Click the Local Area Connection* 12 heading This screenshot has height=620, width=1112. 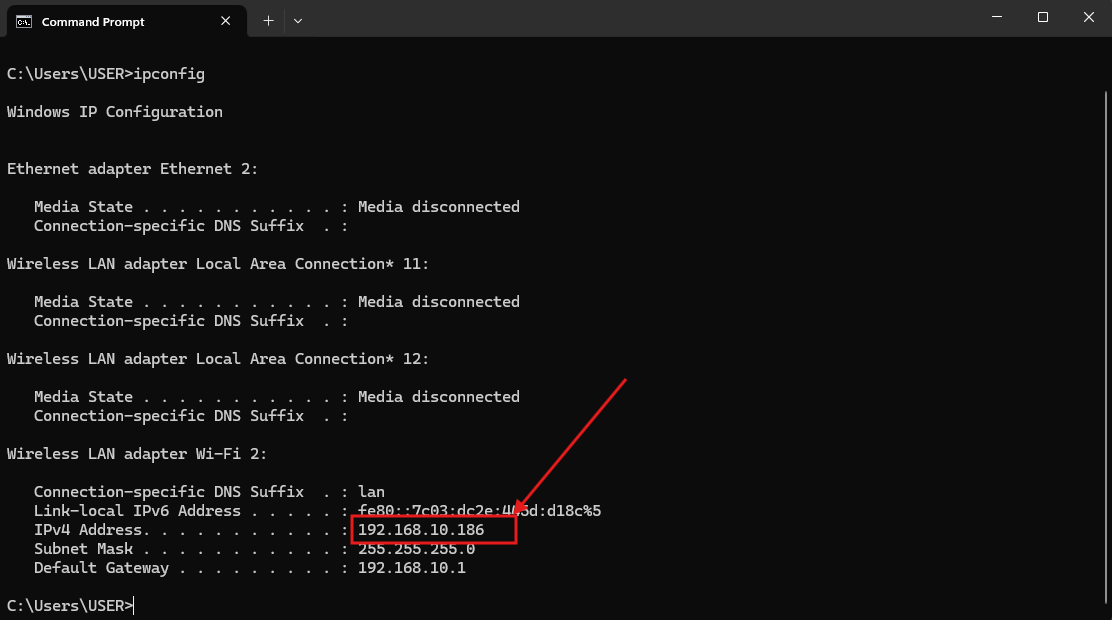click(x=218, y=359)
